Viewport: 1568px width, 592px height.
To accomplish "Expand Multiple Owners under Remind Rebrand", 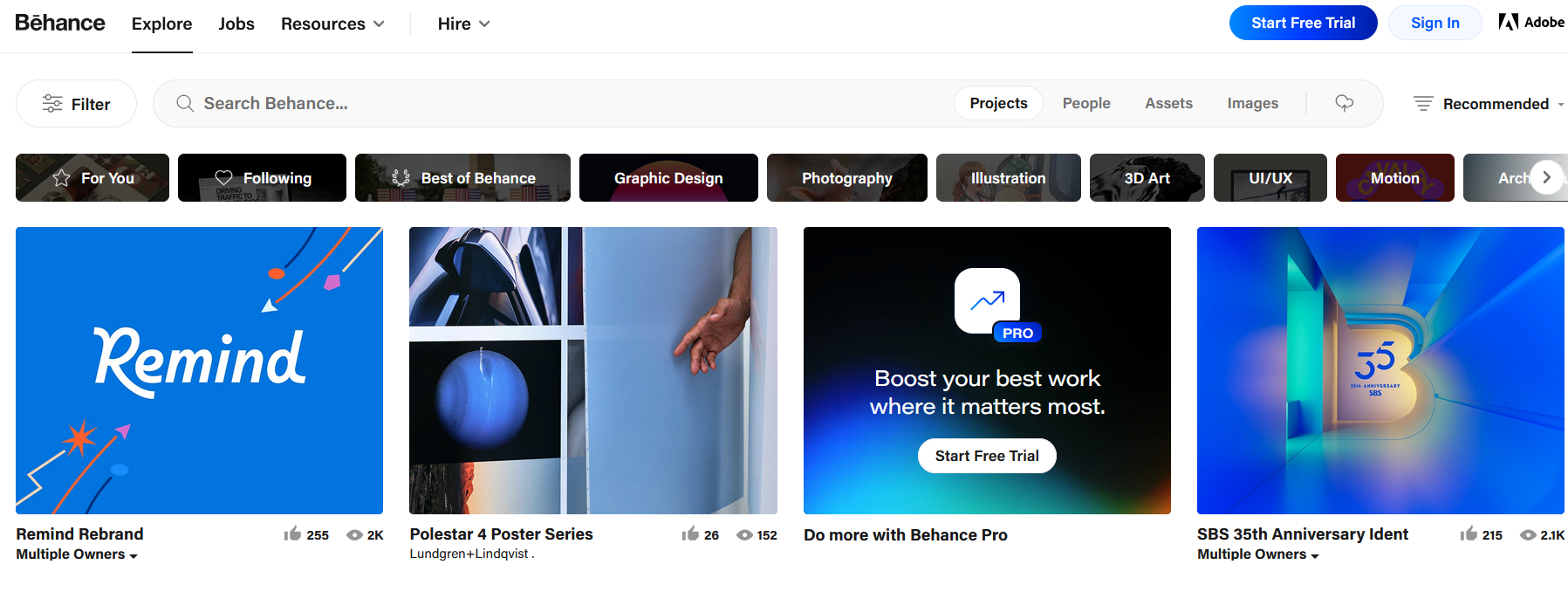I will tap(77, 554).
